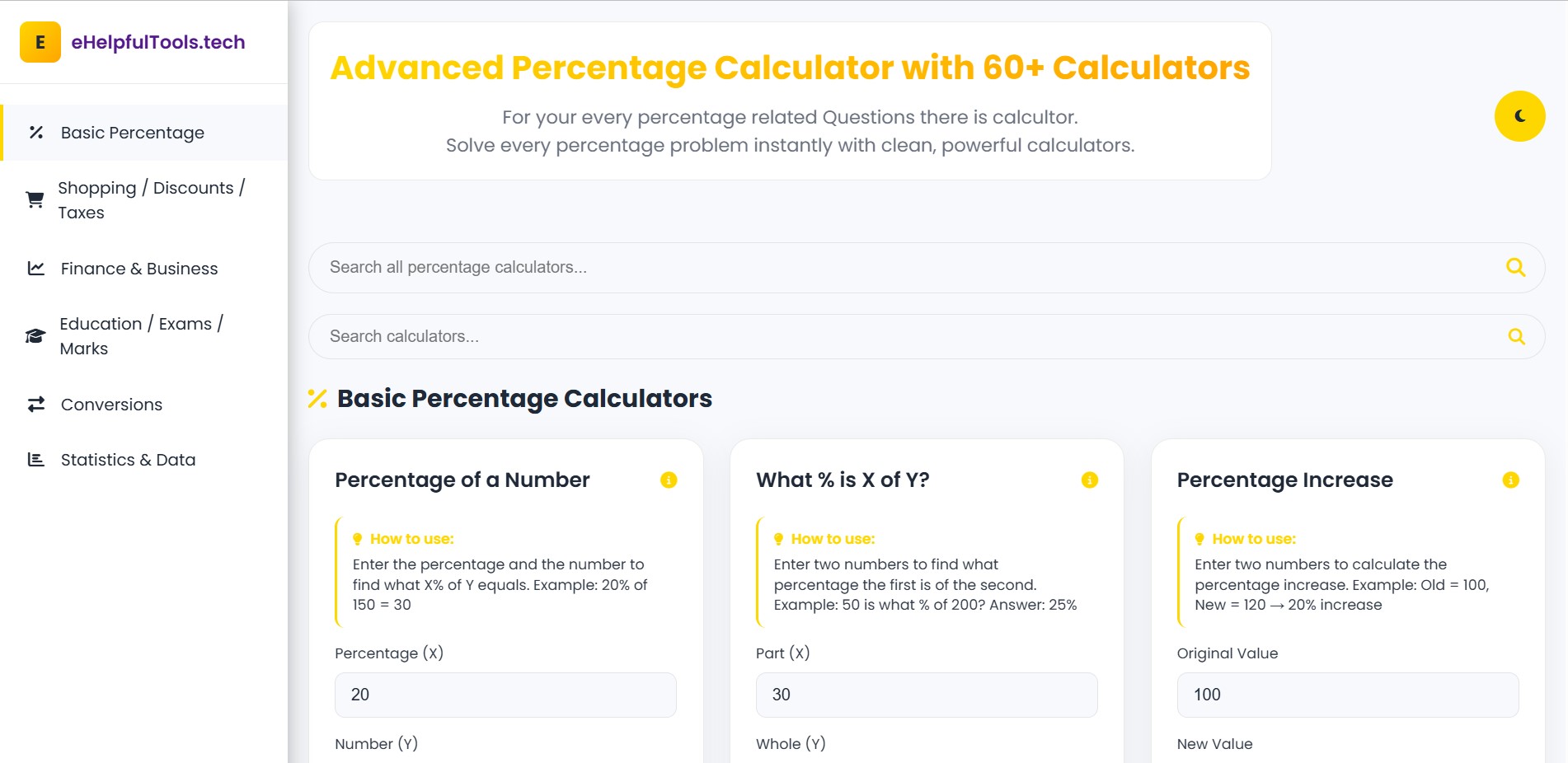Click the eHelpfulTools.tech logo

point(158,41)
